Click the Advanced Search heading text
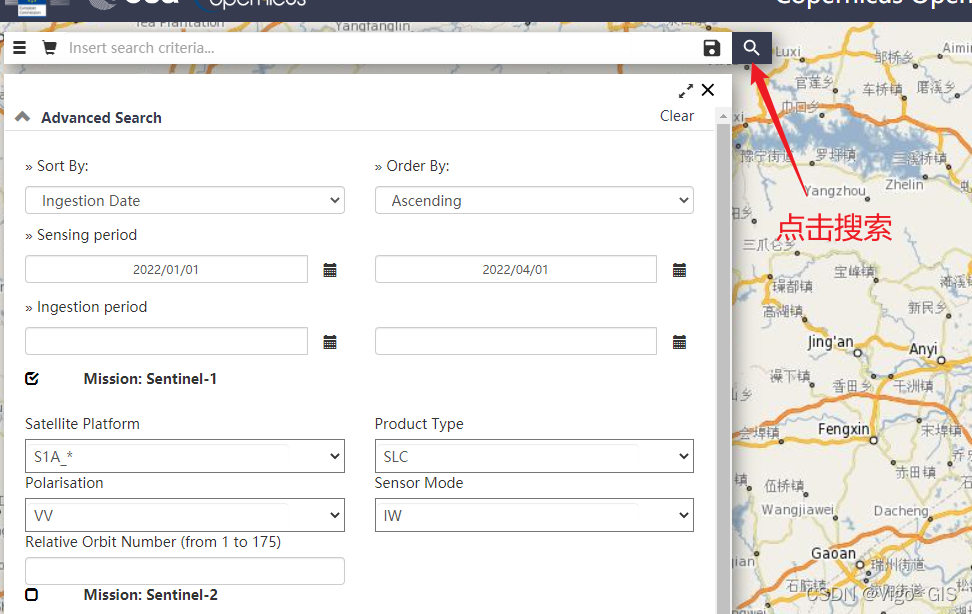This screenshot has width=972, height=614. tap(102, 117)
